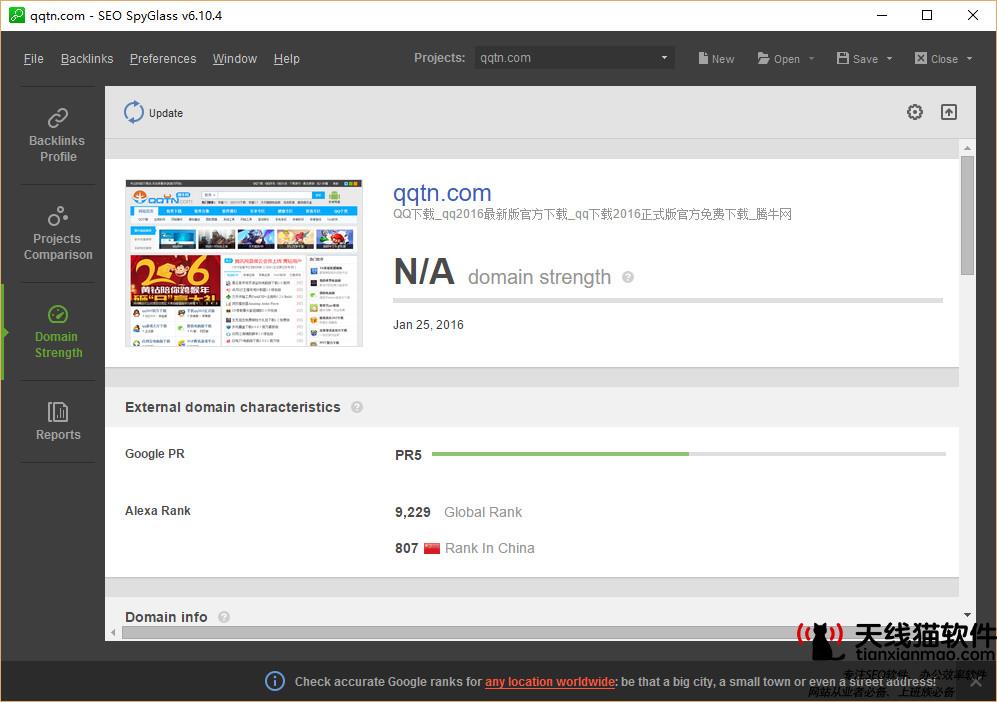This screenshot has height=702, width=997.
Task: Open the Backlinks Profile sidebar section
Action: coord(57,135)
